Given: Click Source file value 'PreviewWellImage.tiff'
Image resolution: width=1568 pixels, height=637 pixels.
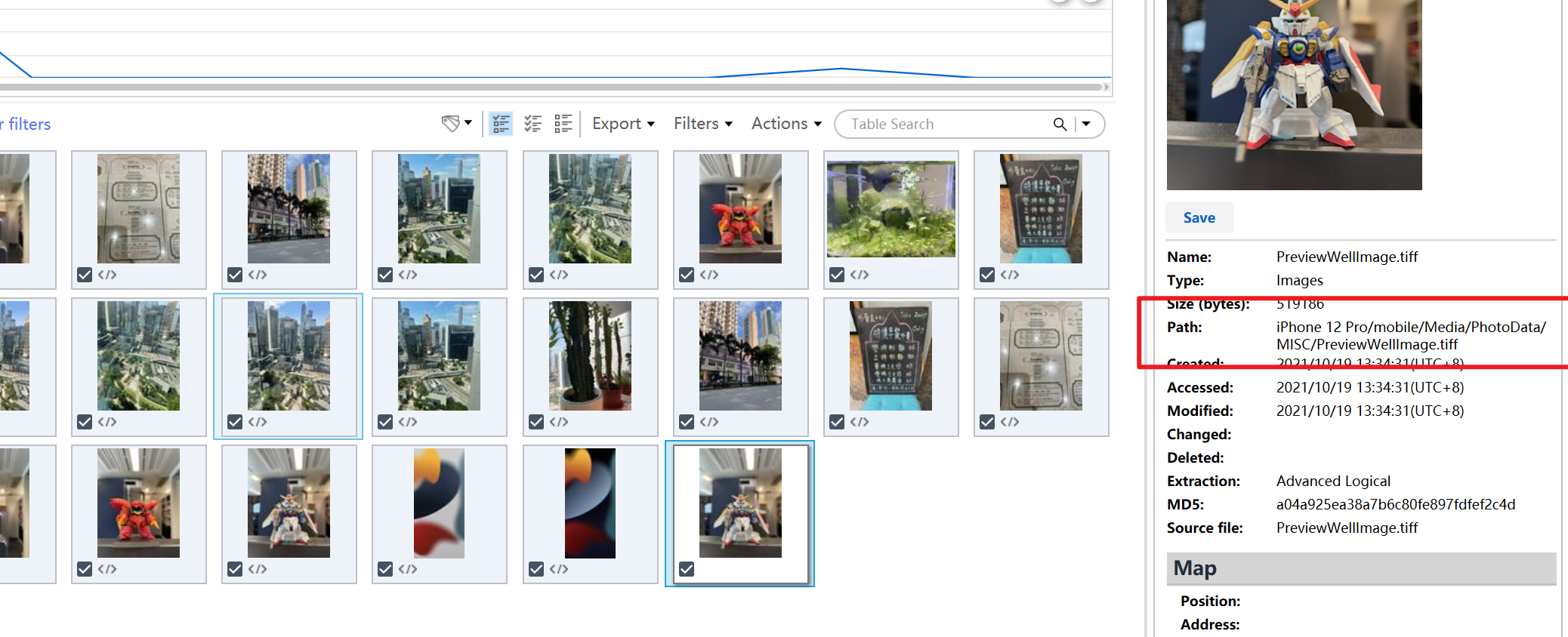Looking at the screenshot, I should 1347,528.
